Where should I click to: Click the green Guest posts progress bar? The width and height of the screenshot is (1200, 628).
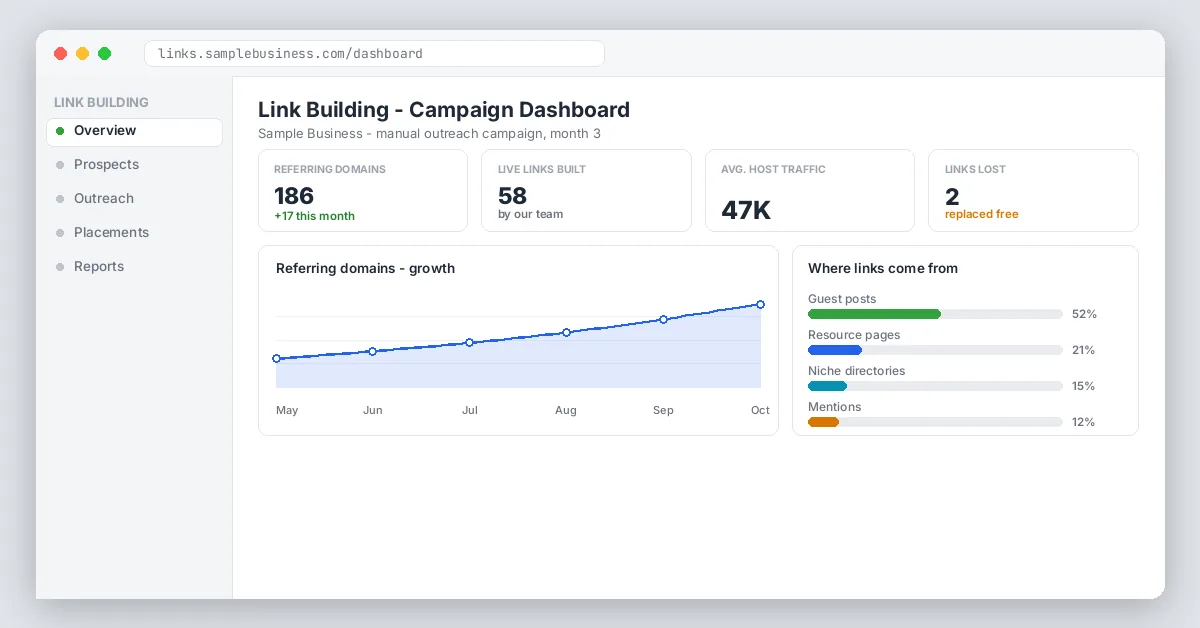pyautogui.click(x=874, y=314)
